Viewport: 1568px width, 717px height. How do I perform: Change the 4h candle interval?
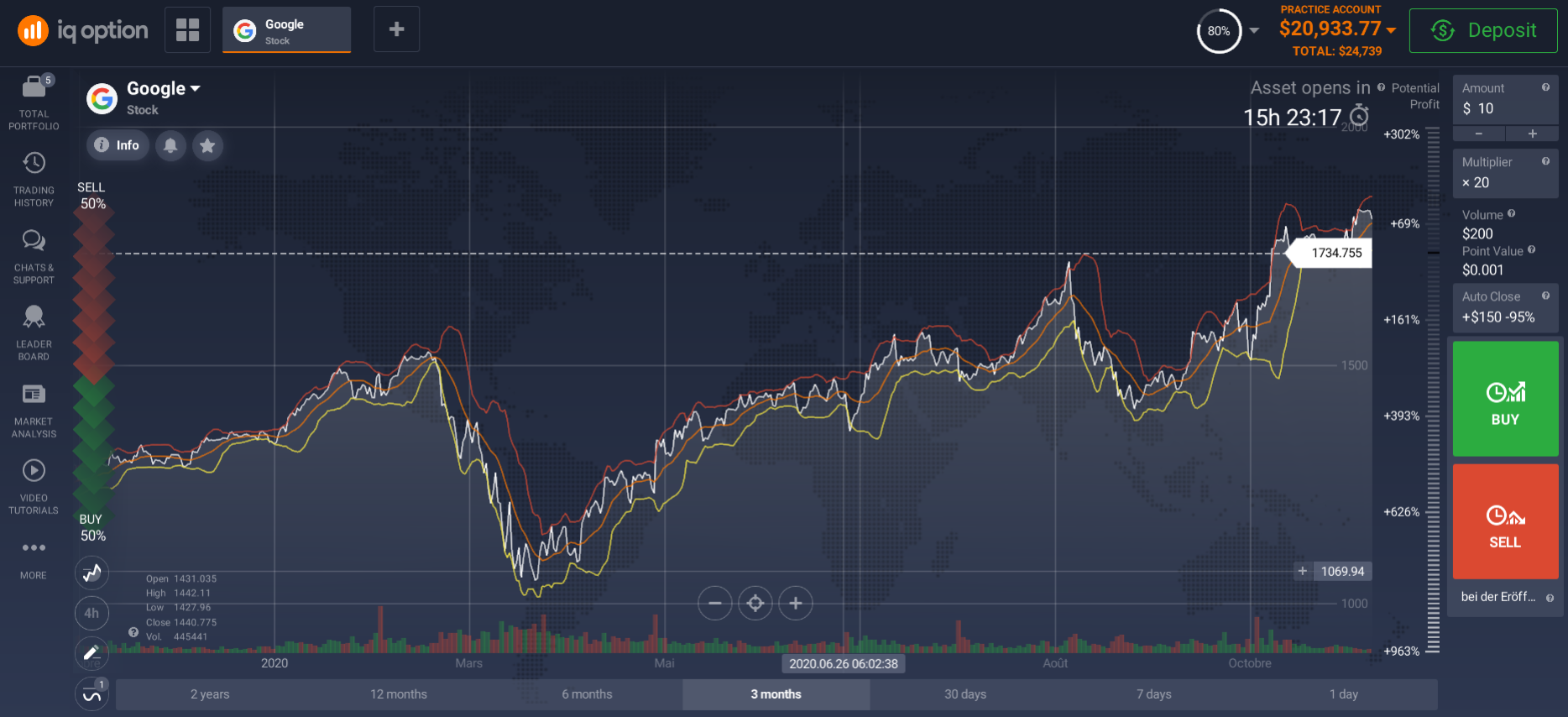pos(91,613)
